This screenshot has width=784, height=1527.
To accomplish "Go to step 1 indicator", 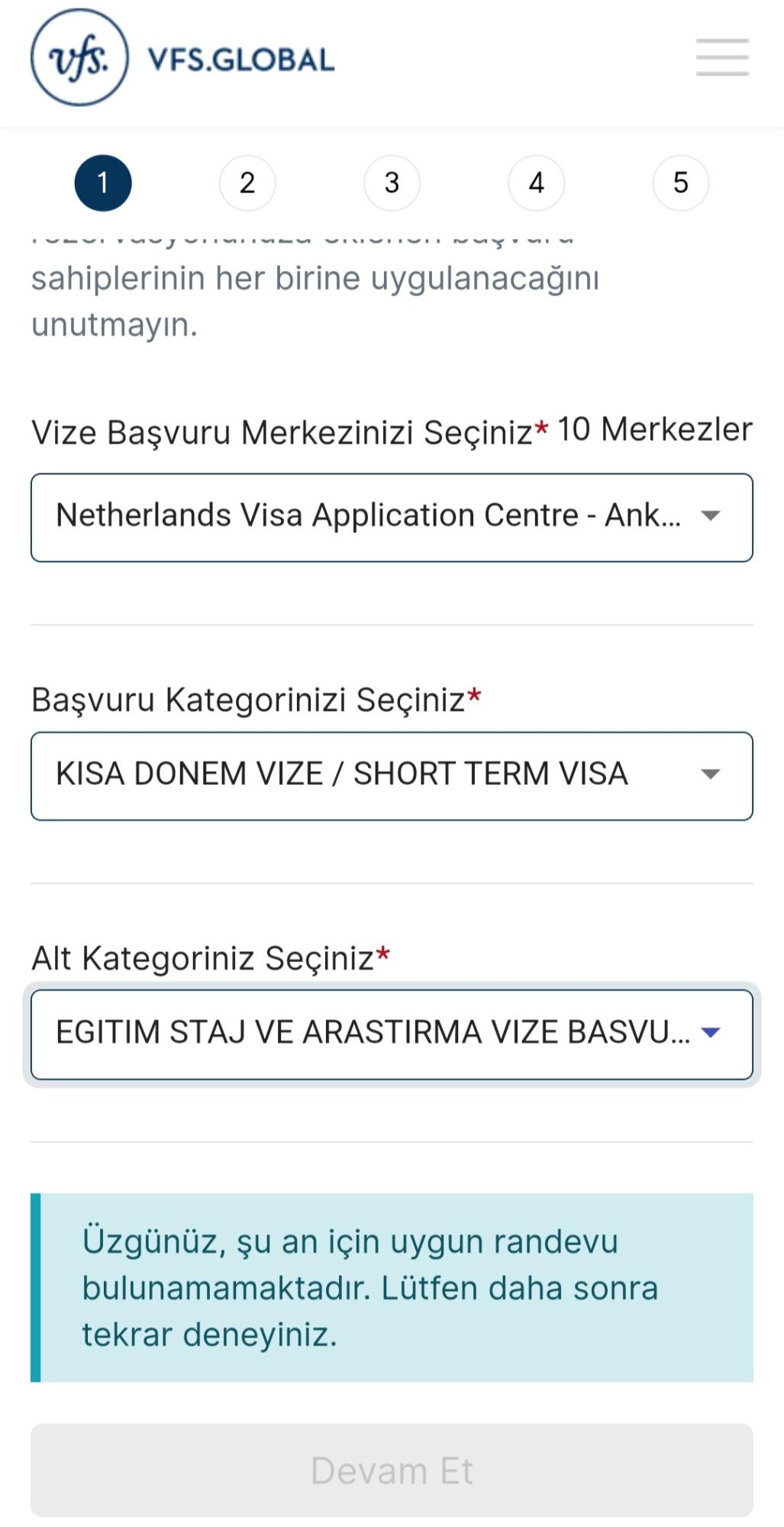I will point(103,183).
